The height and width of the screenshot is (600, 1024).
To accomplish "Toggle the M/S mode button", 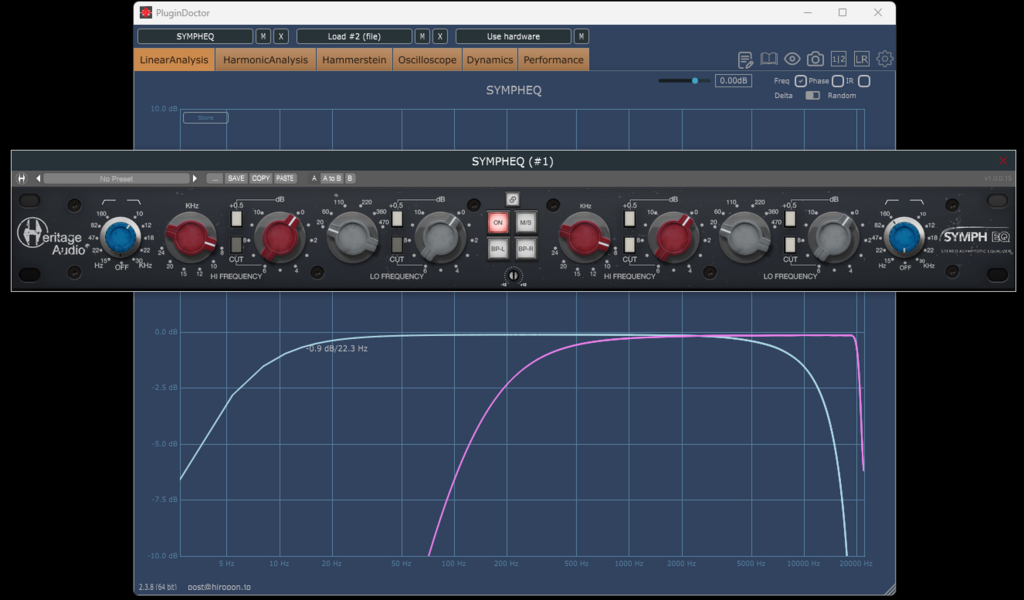I will [526, 223].
